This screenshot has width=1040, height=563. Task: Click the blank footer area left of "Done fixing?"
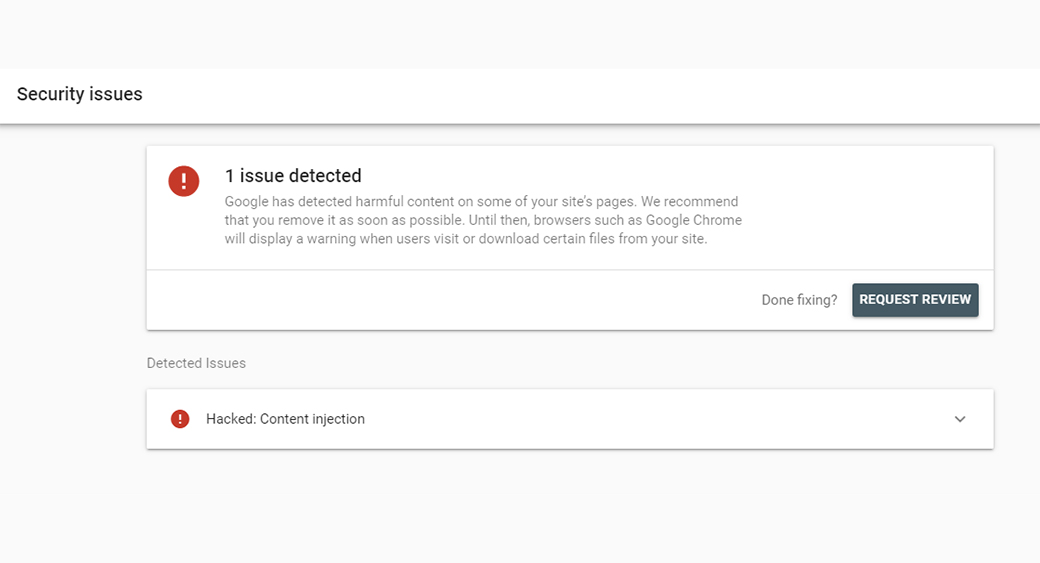click(x=450, y=300)
